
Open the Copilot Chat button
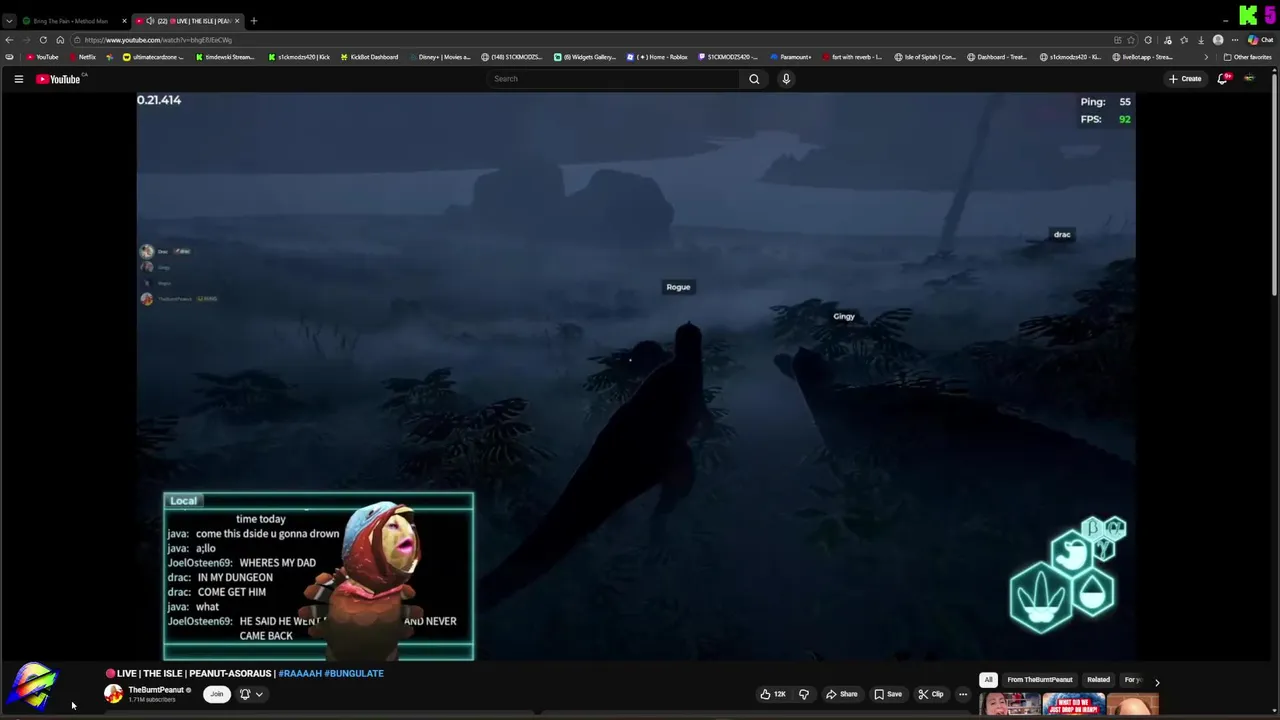[x=1260, y=40]
